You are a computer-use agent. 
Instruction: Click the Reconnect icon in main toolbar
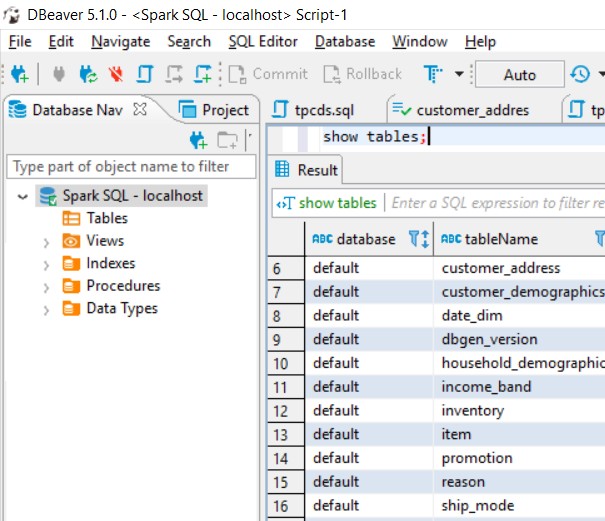pyautogui.click(x=88, y=74)
